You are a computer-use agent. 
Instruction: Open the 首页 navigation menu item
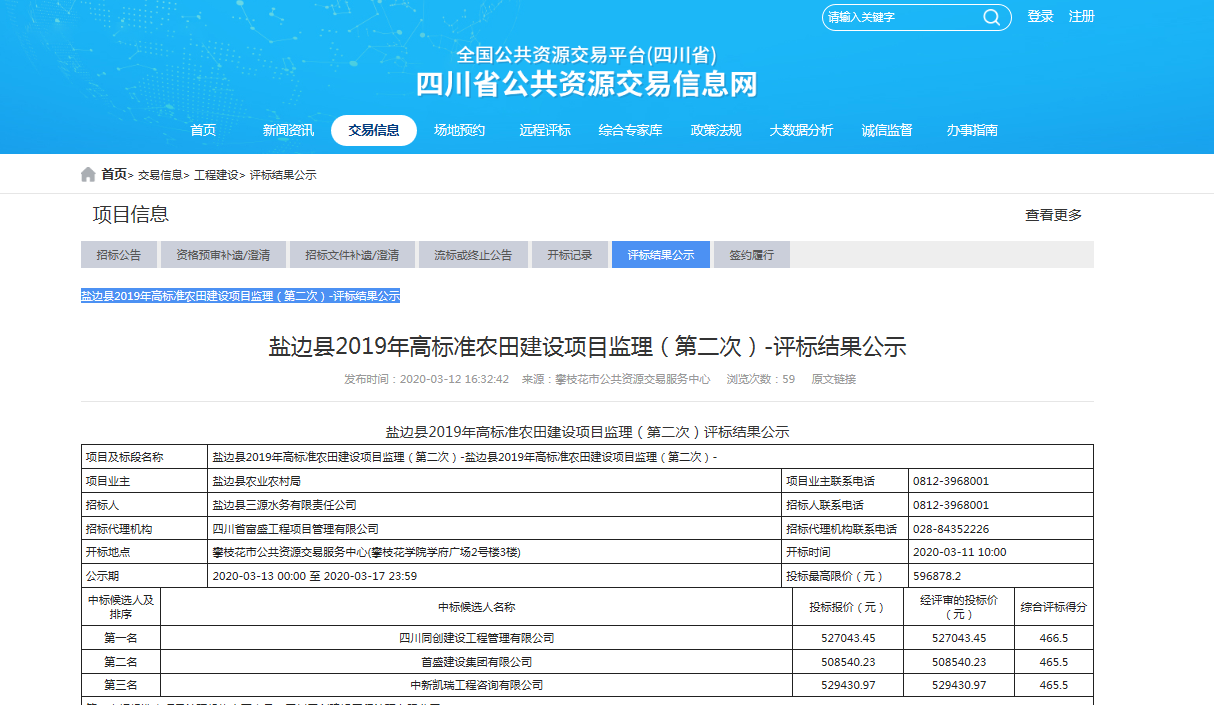tap(203, 130)
